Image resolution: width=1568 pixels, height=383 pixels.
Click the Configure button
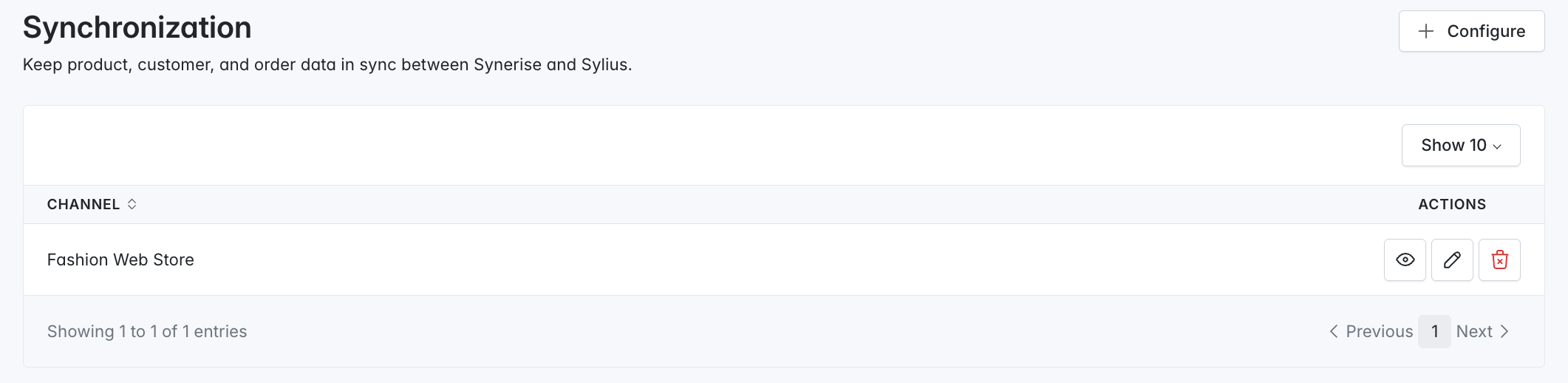[1471, 31]
